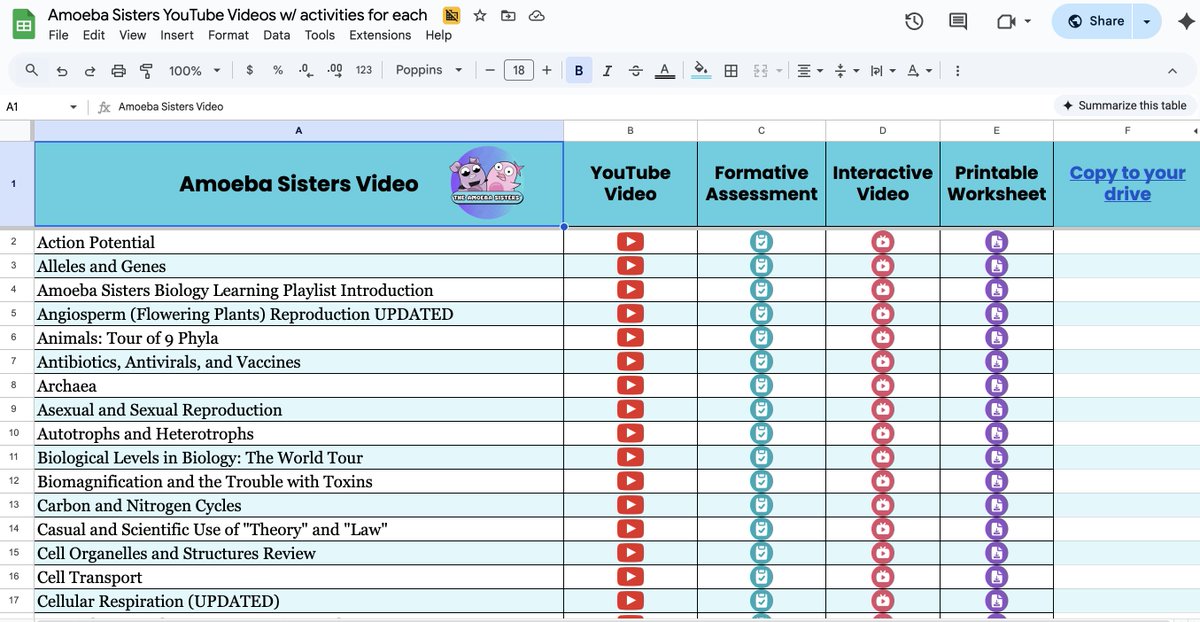
Task: Open the Share options dropdown arrow
Action: coord(1146,21)
